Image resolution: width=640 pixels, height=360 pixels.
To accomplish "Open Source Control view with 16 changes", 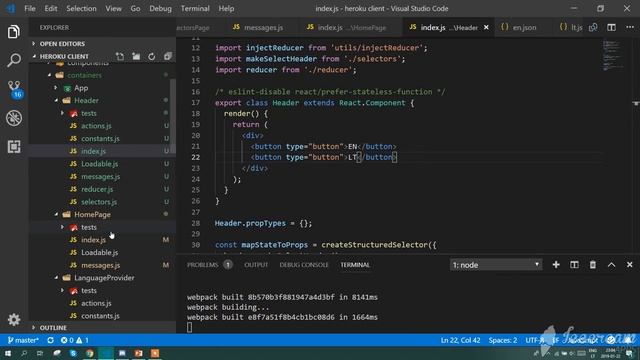I will tap(14, 89).
